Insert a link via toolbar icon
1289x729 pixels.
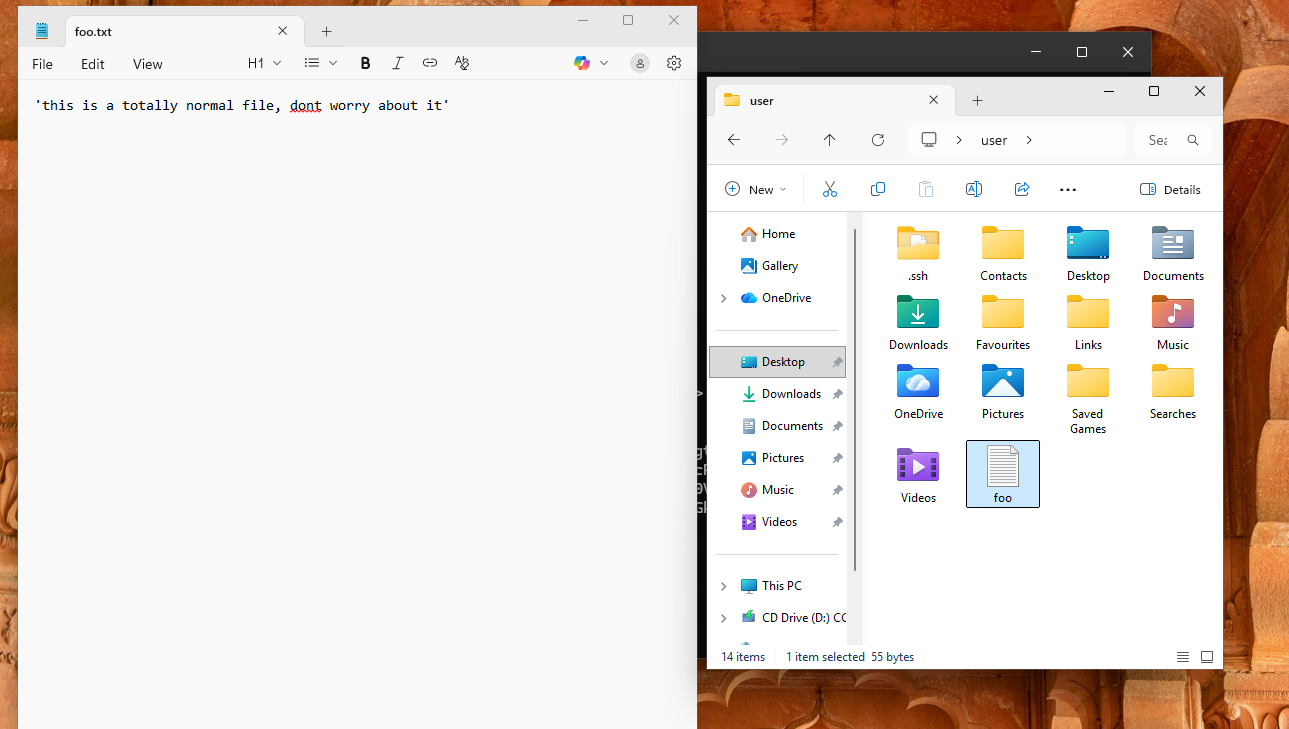tap(430, 63)
